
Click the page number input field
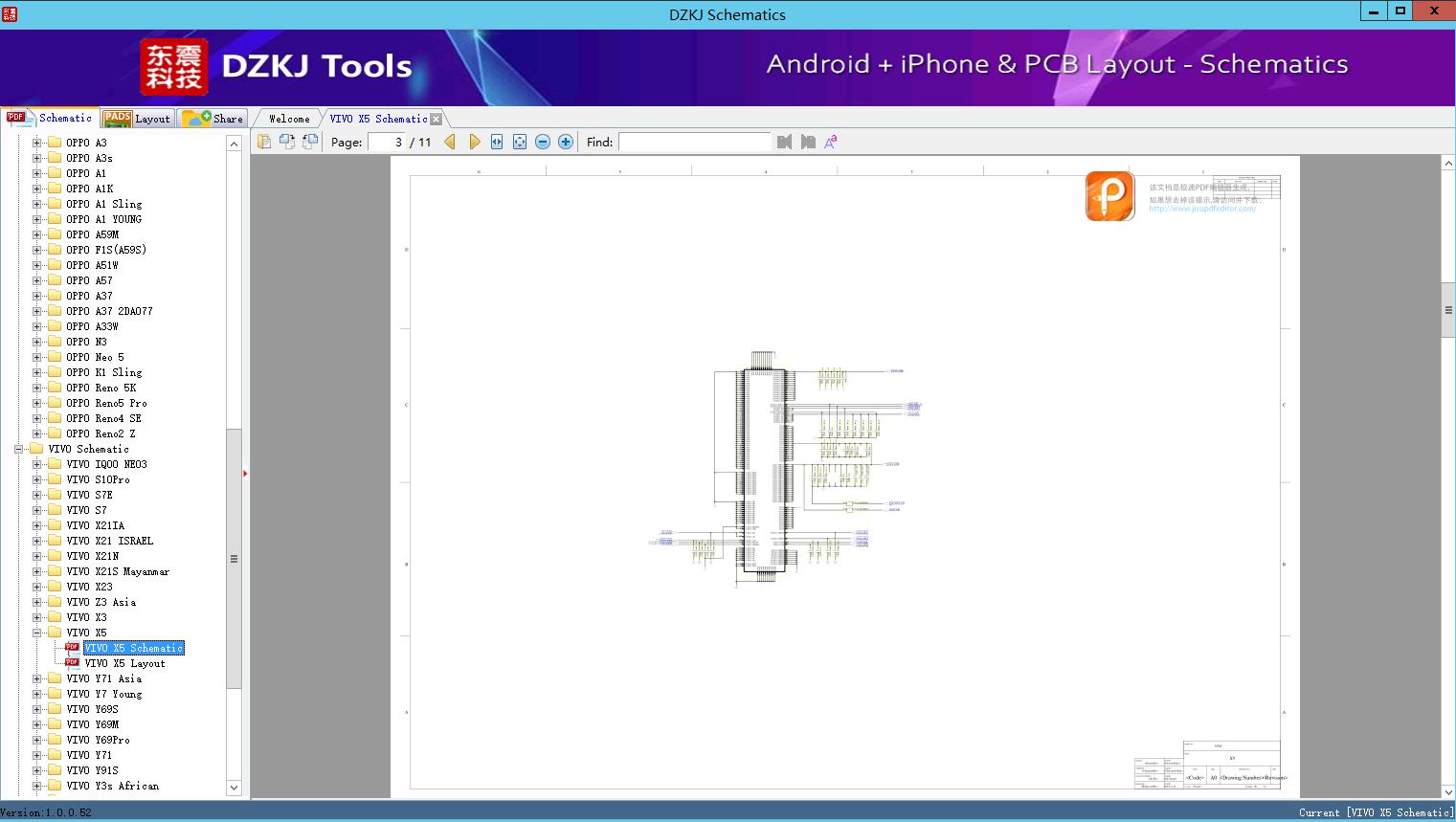tap(387, 142)
